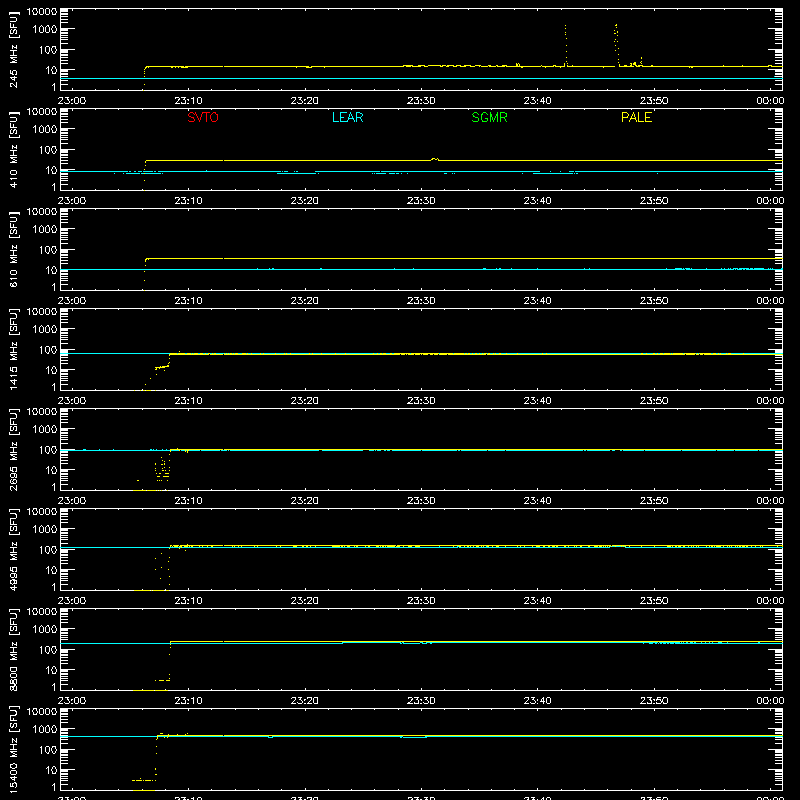Click the 23:00 tick label under the 1415 MHz plot

(72, 401)
